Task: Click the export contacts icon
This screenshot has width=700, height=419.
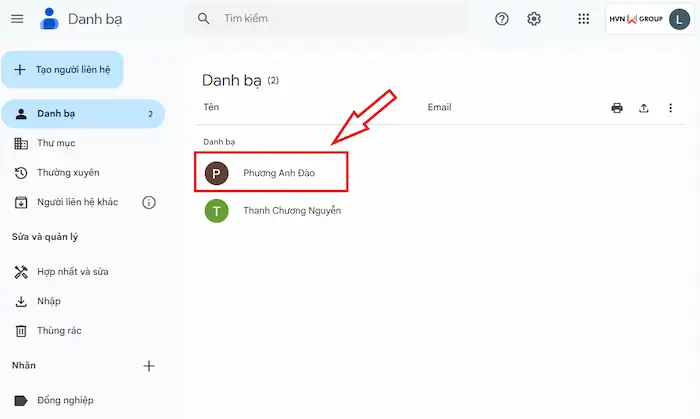Action: pos(644,108)
